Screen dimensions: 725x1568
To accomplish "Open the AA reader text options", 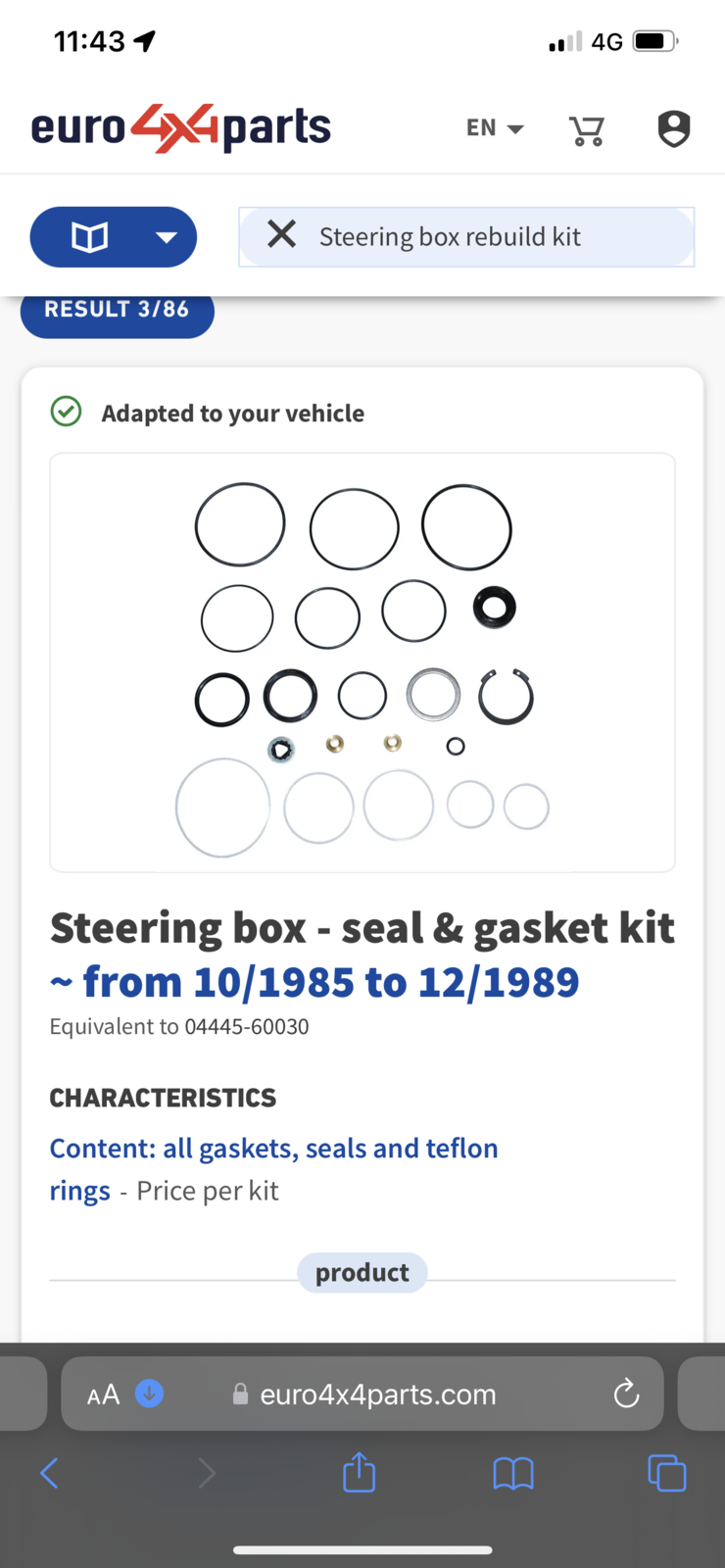I will 104,1395.
